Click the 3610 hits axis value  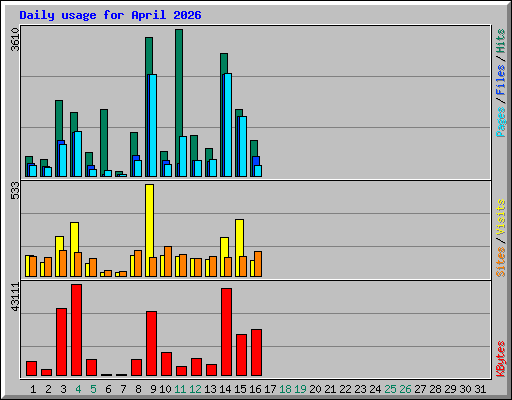point(15,39)
